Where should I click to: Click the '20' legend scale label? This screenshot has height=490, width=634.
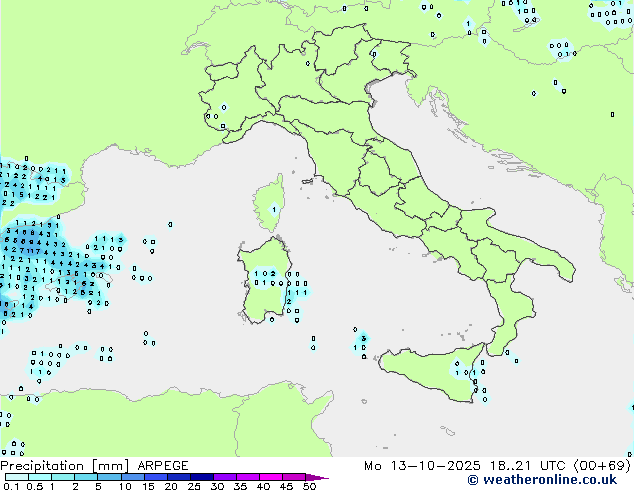(x=171, y=486)
